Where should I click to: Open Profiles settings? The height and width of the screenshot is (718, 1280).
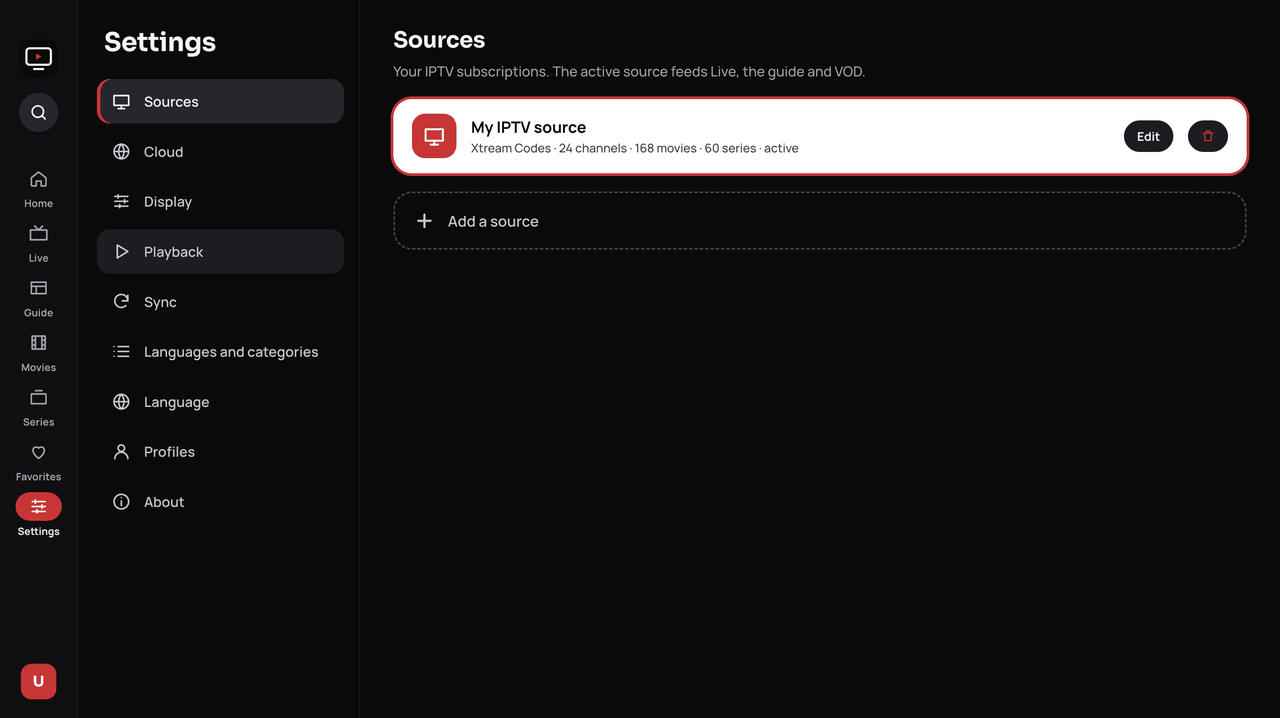pyautogui.click(x=220, y=451)
